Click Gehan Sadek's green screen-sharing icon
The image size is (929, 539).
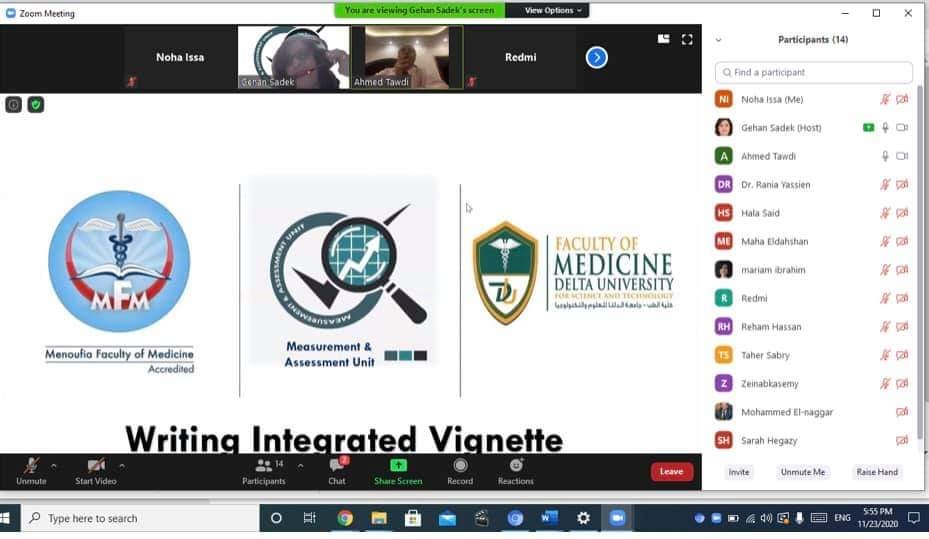point(869,127)
